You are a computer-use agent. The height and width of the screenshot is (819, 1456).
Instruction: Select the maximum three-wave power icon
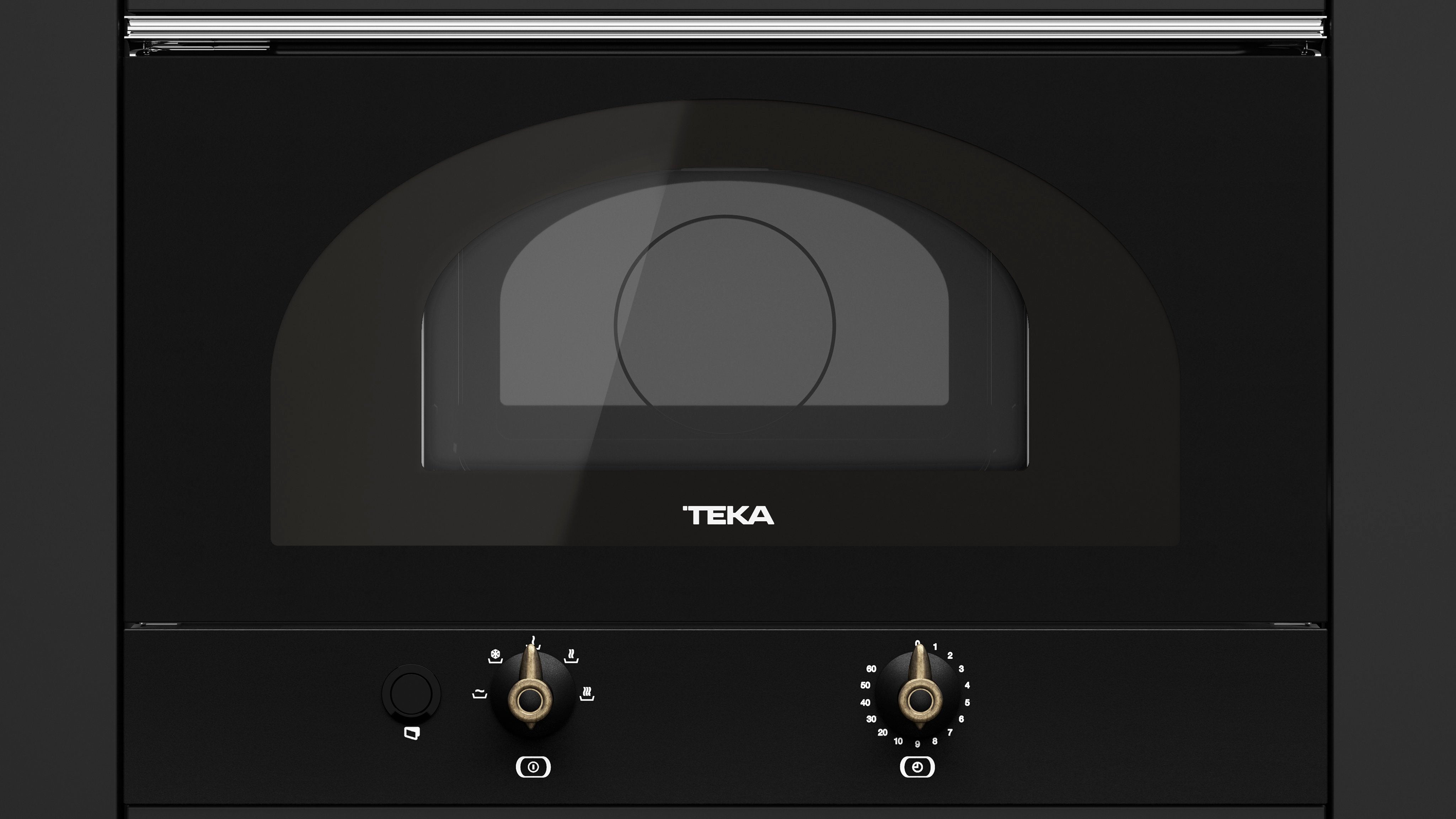click(587, 694)
